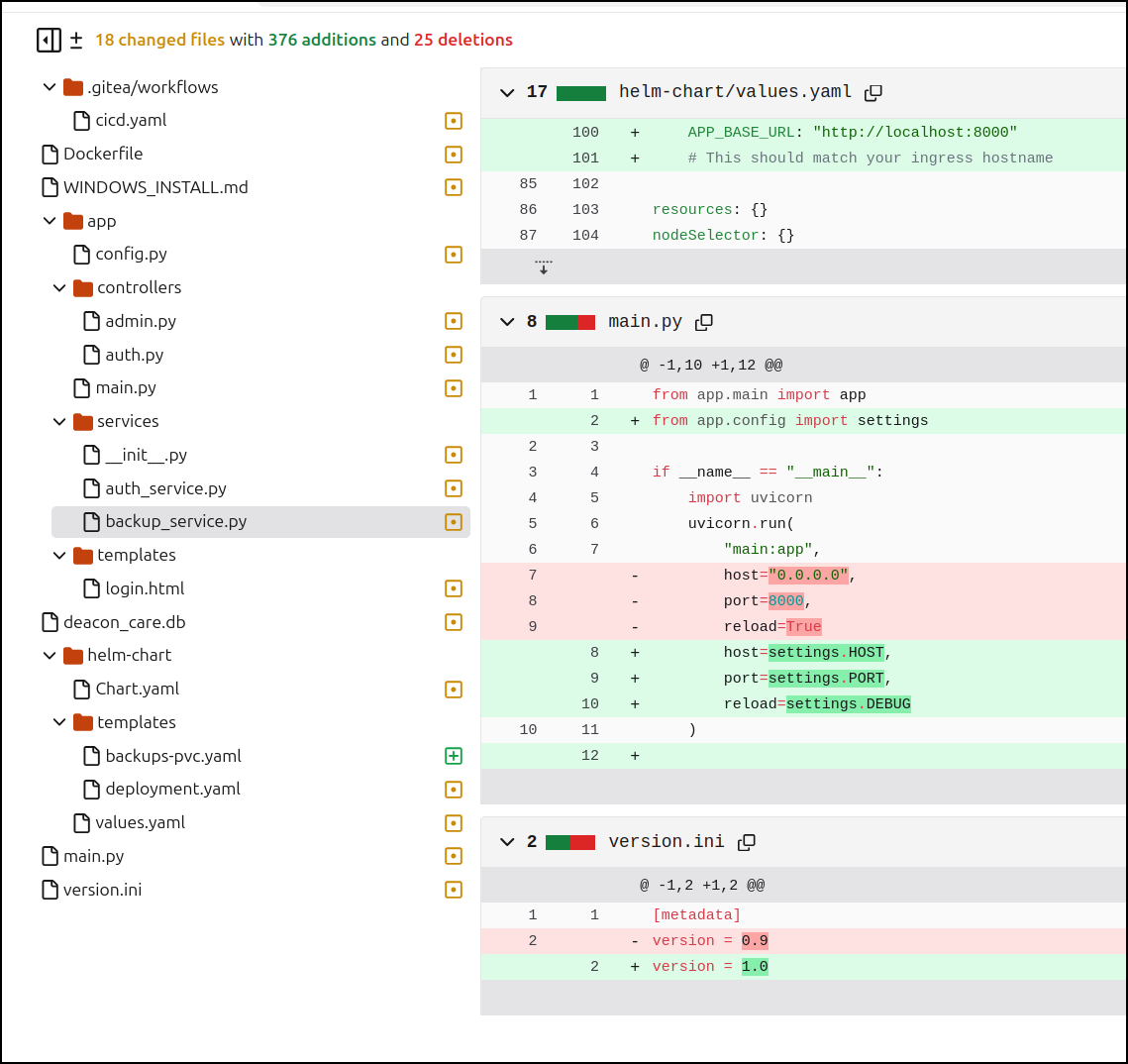Image resolution: width=1128 pixels, height=1064 pixels.
Task: Collapse the helm-chart/values.yaml diff
Action: 507,93
